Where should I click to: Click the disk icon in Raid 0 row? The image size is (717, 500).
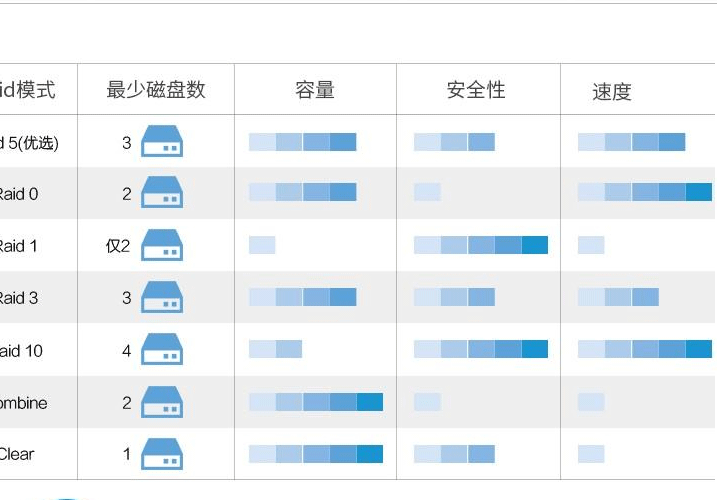pyautogui.click(x=162, y=192)
